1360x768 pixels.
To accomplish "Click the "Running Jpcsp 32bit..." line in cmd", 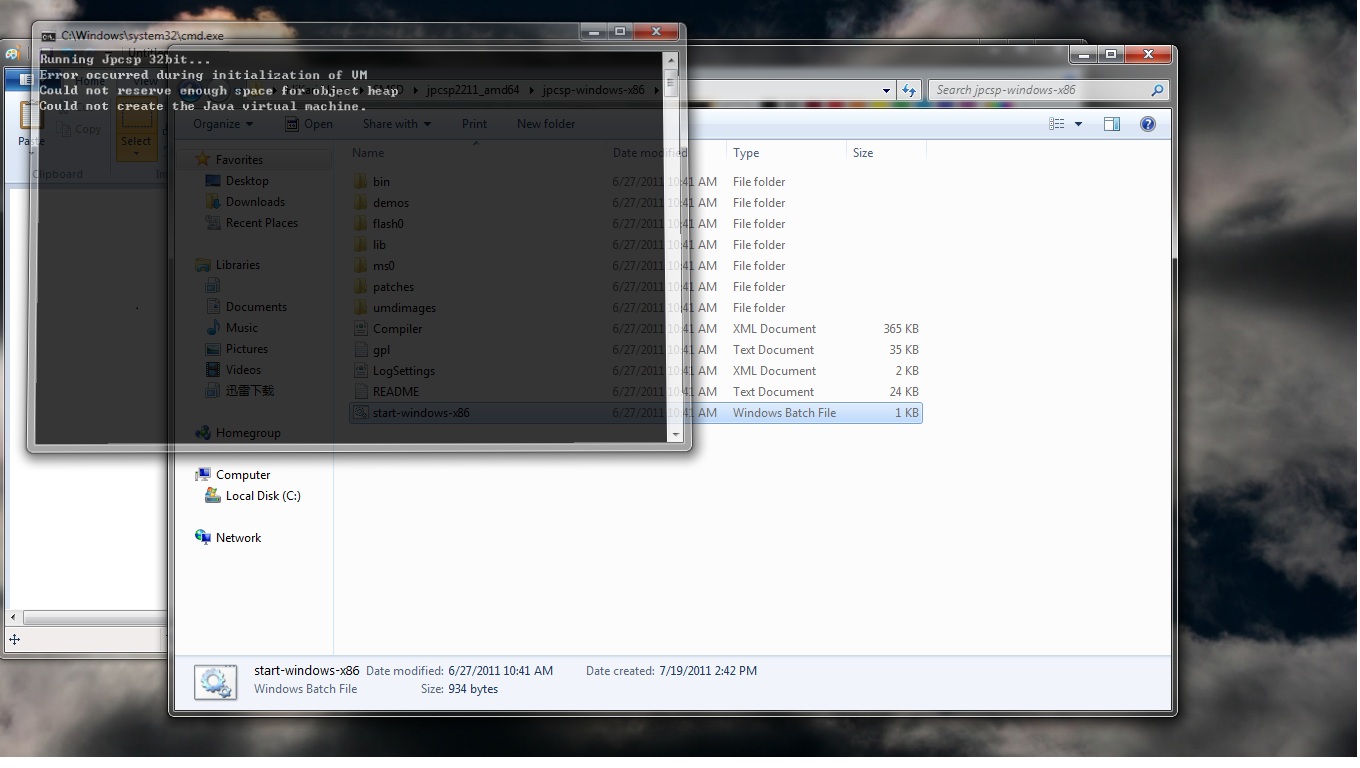I will [126, 59].
